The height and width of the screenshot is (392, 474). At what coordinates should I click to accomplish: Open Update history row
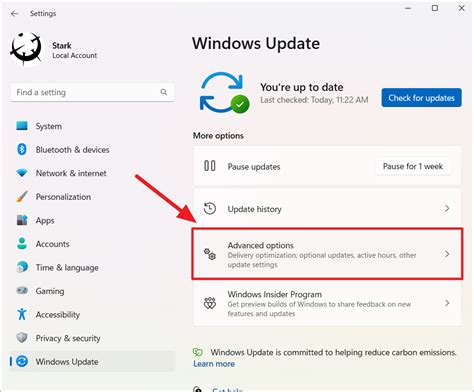tap(327, 209)
